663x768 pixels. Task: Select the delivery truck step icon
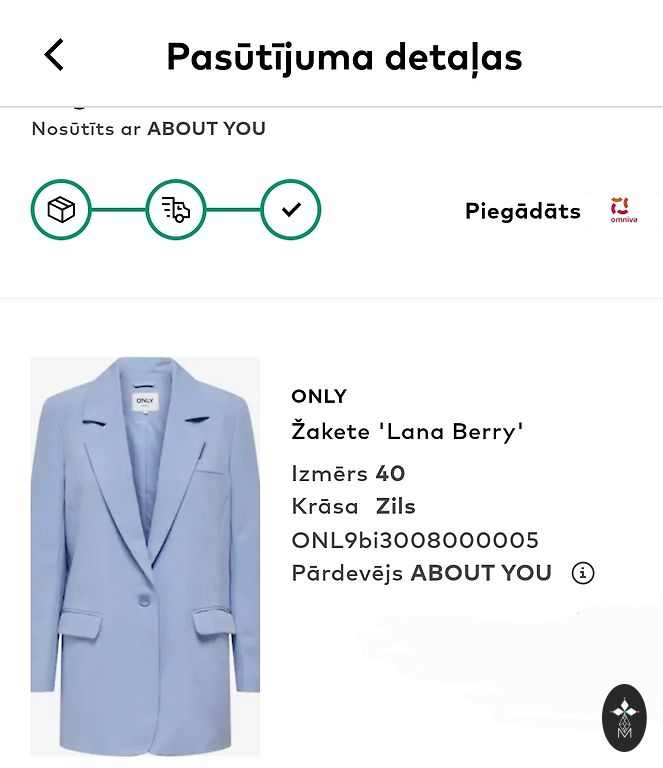(x=176, y=210)
